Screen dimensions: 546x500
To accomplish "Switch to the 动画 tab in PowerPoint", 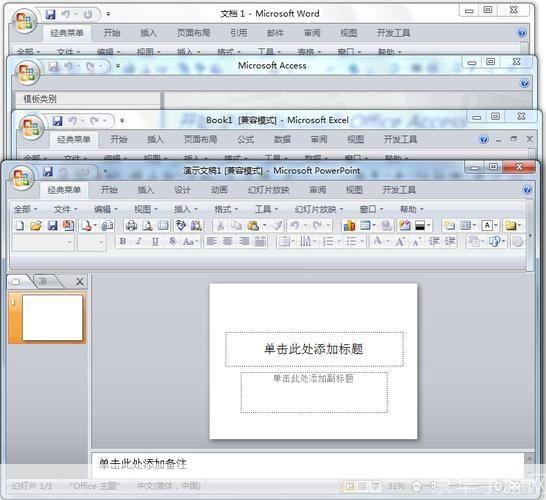I will pyautogui.click(x=219, y=190).
